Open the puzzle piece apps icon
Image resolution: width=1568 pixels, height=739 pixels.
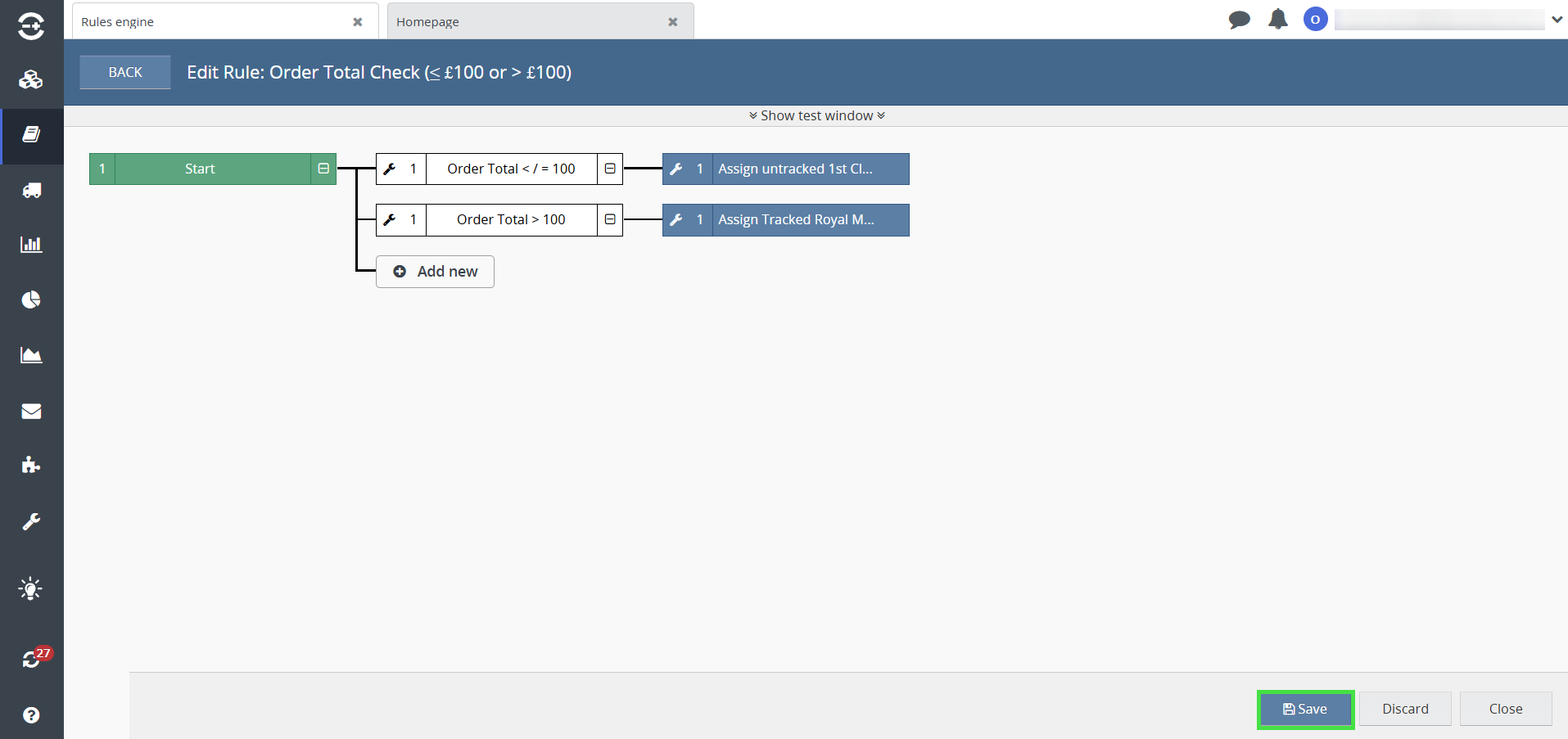pyautogui.click(x=31, y=465)
